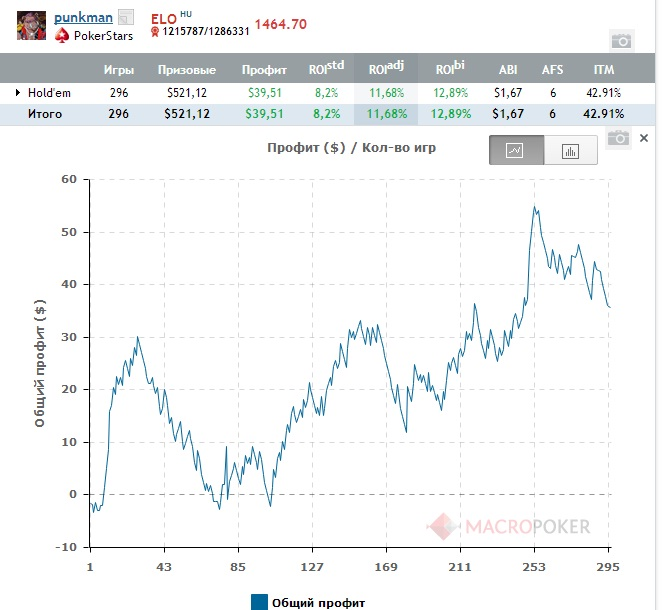Sort by AFS column header

pos(552,70)
